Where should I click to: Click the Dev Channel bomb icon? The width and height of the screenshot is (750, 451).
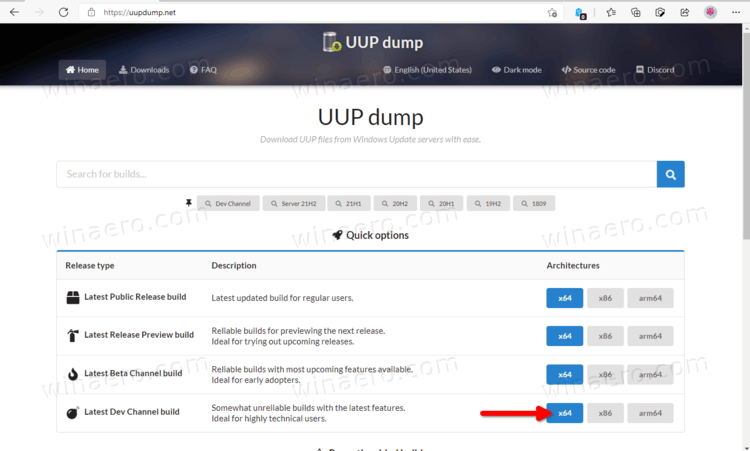(72, 412)
